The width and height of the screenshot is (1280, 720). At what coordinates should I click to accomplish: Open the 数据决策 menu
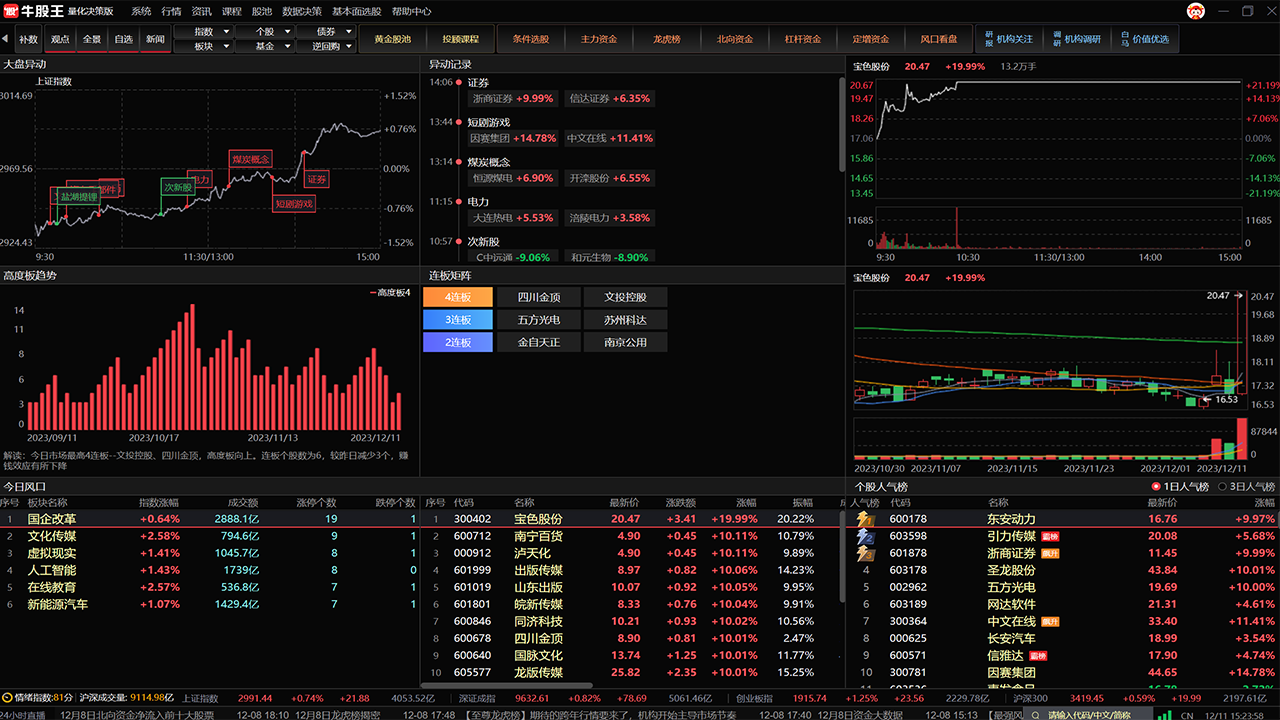click(302, 11)
